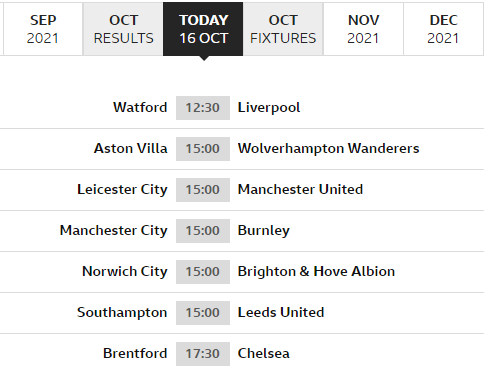Open the Watford team link
Screen dimensions: 484x386
click(x=140, y=107)
